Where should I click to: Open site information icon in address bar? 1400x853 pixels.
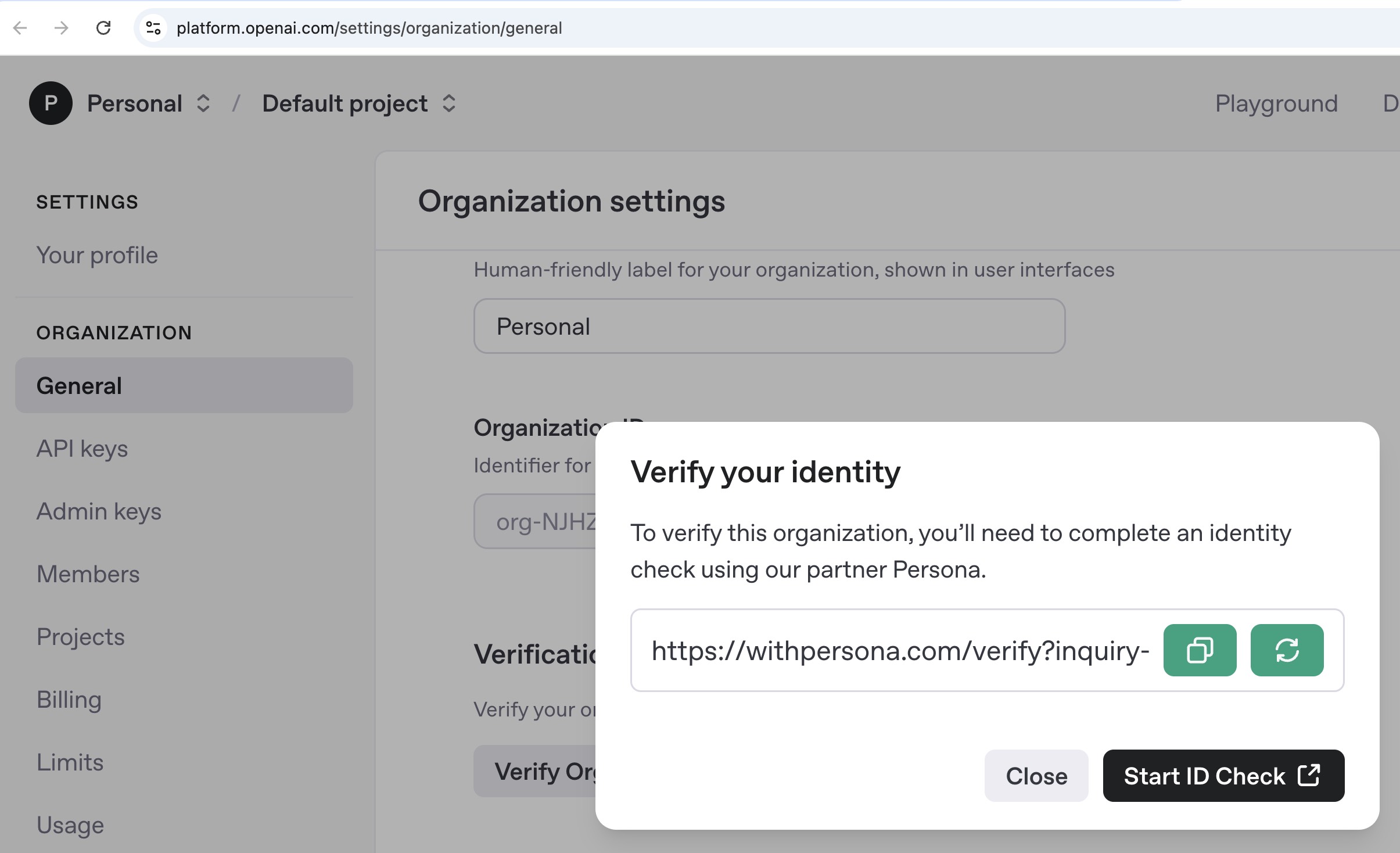coord(153,28)
